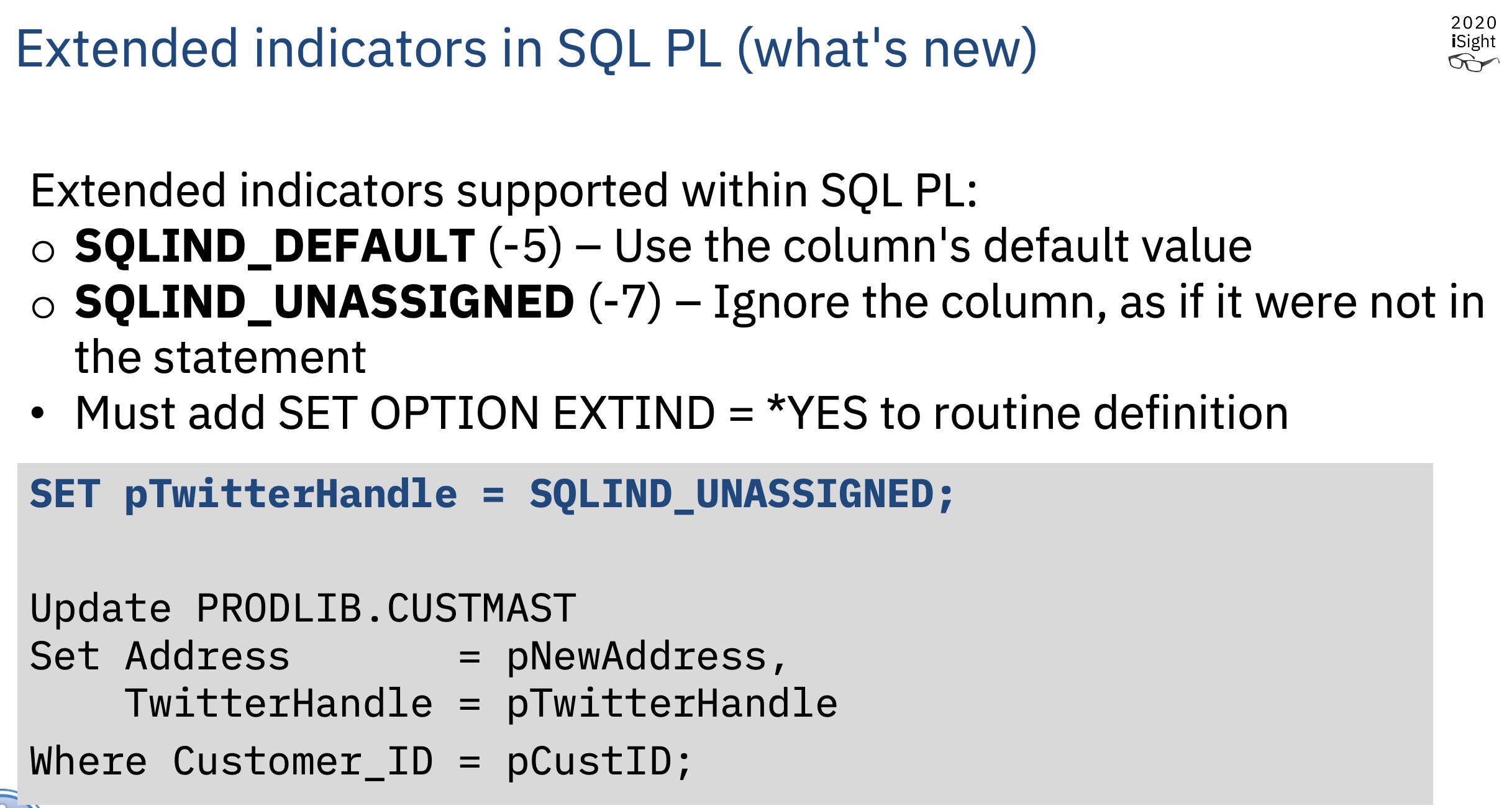This screenshot has width=1512, height=808.
Task: Click the (-7) indicator value
Action: coord(625,303)
